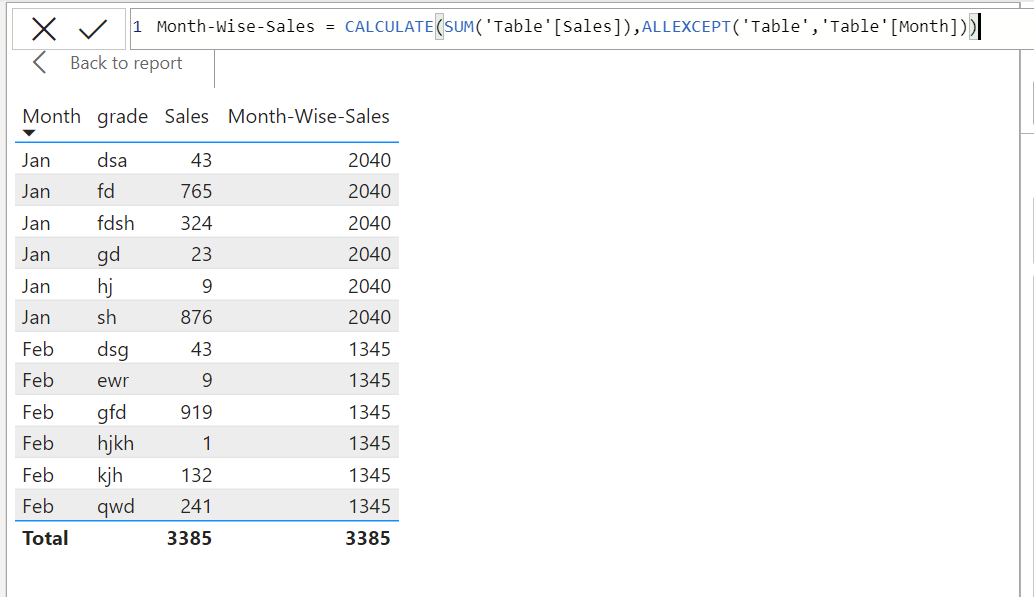The image size is (1034, 597).
Task: Sort by Month-Wise-Sales column header
Action: 309,116
